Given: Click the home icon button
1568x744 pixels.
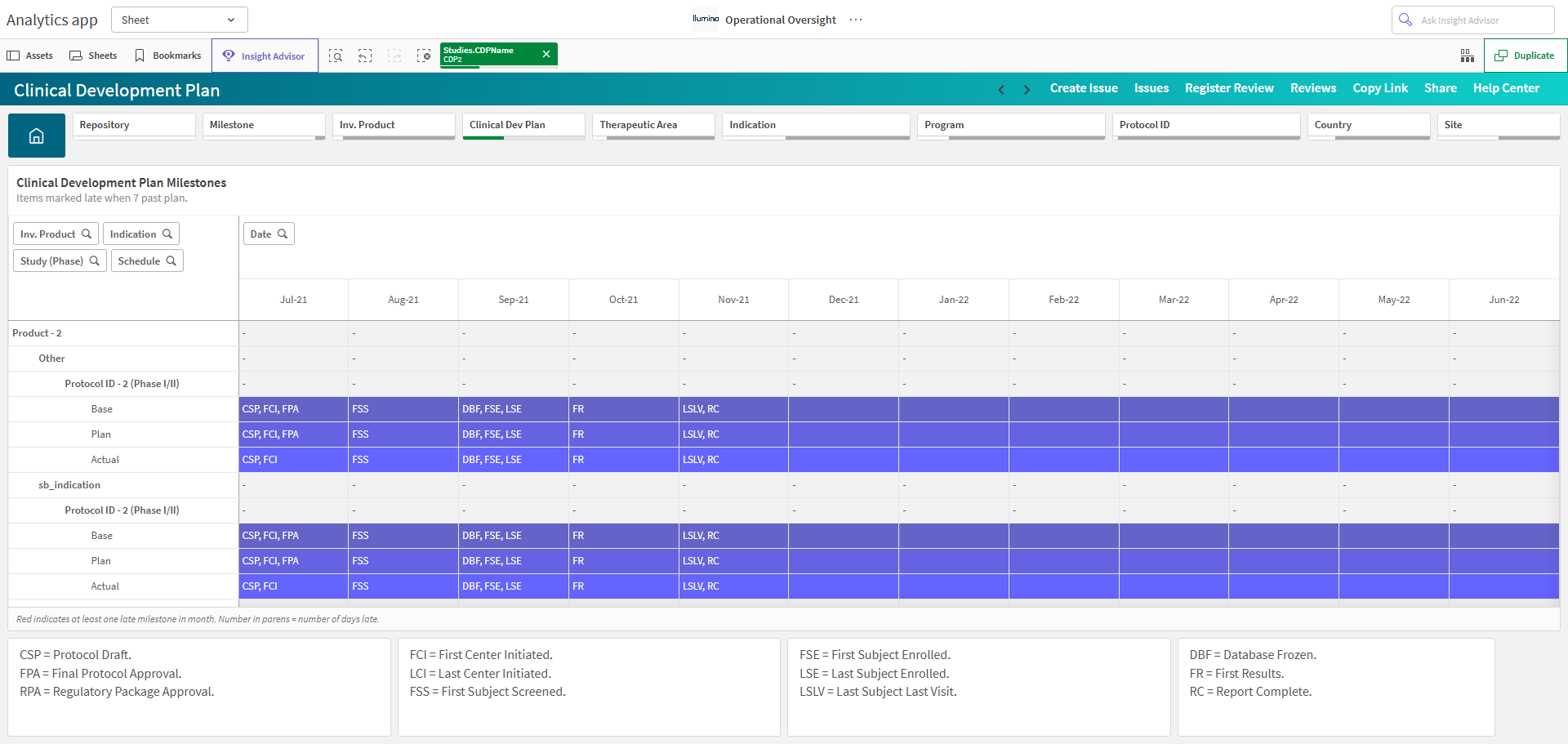Looking at the screenshot, I should coord(37,136).
